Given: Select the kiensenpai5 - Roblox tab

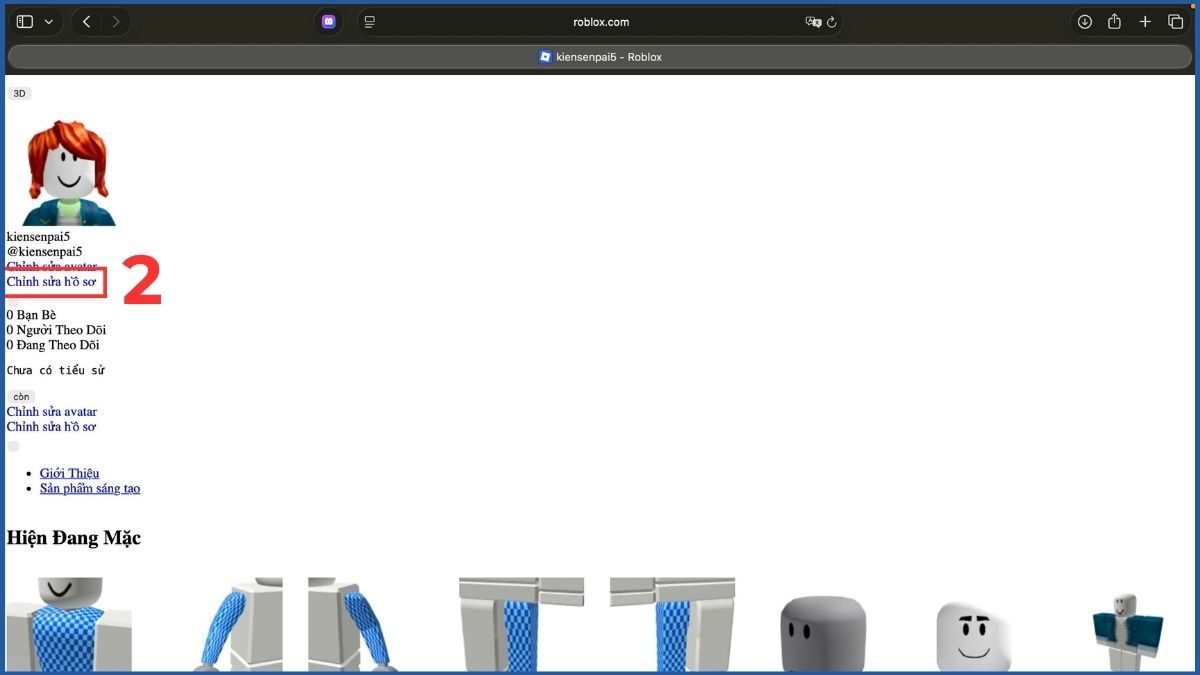Looking at the screenshot, I should 600,57.
